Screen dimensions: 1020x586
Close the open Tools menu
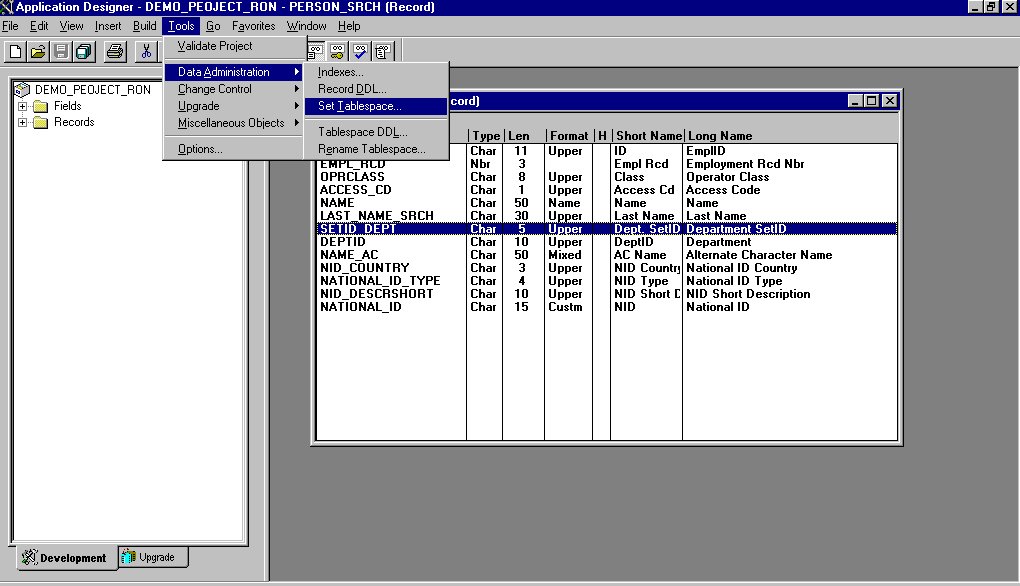181,26
